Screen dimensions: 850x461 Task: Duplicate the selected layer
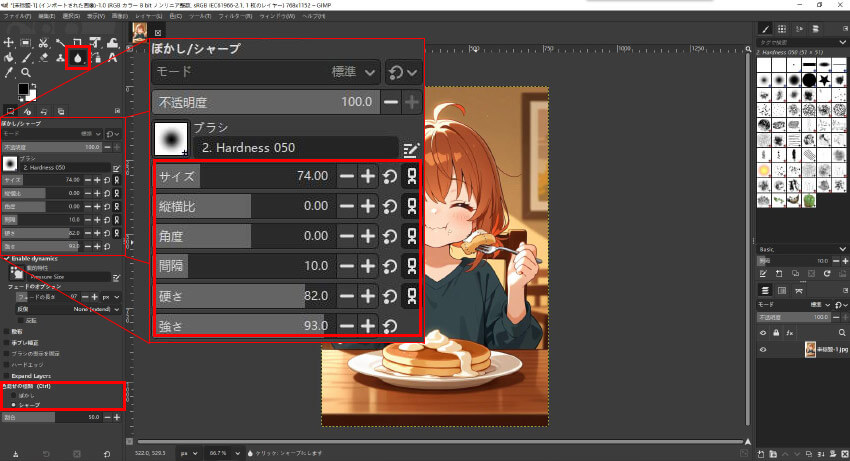coord(809,454)
